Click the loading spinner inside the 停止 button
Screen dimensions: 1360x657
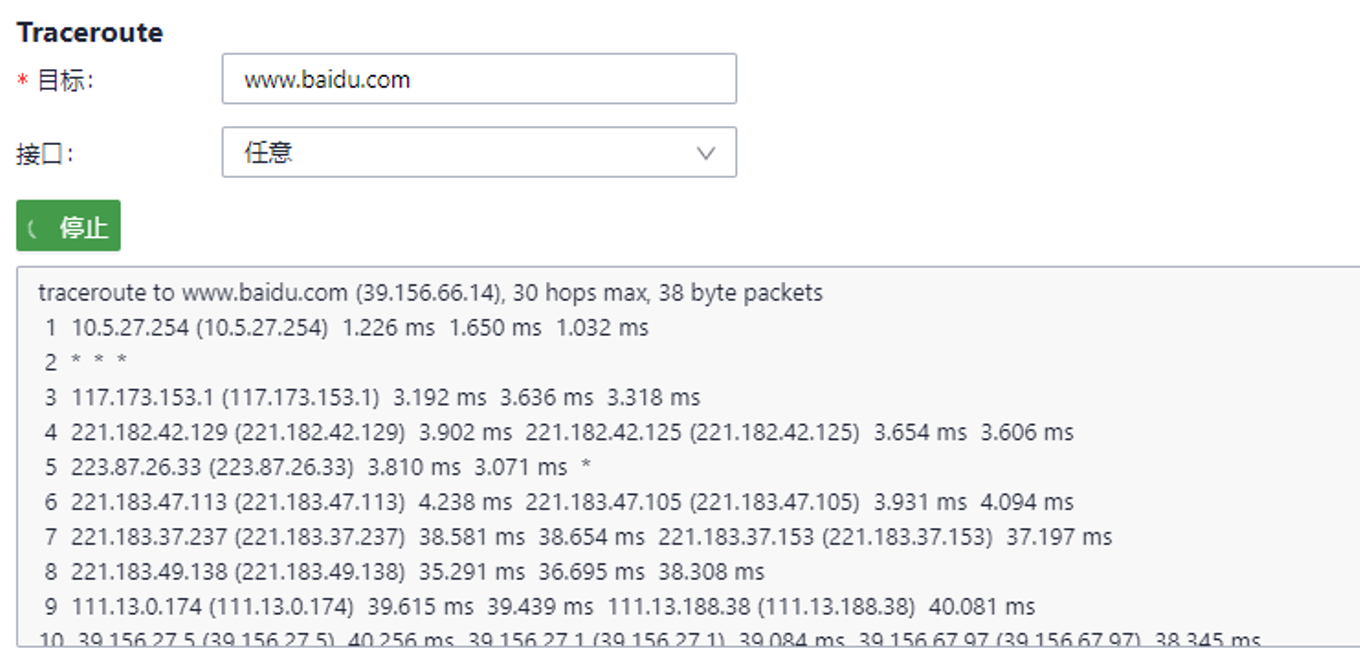coord(33,228)
